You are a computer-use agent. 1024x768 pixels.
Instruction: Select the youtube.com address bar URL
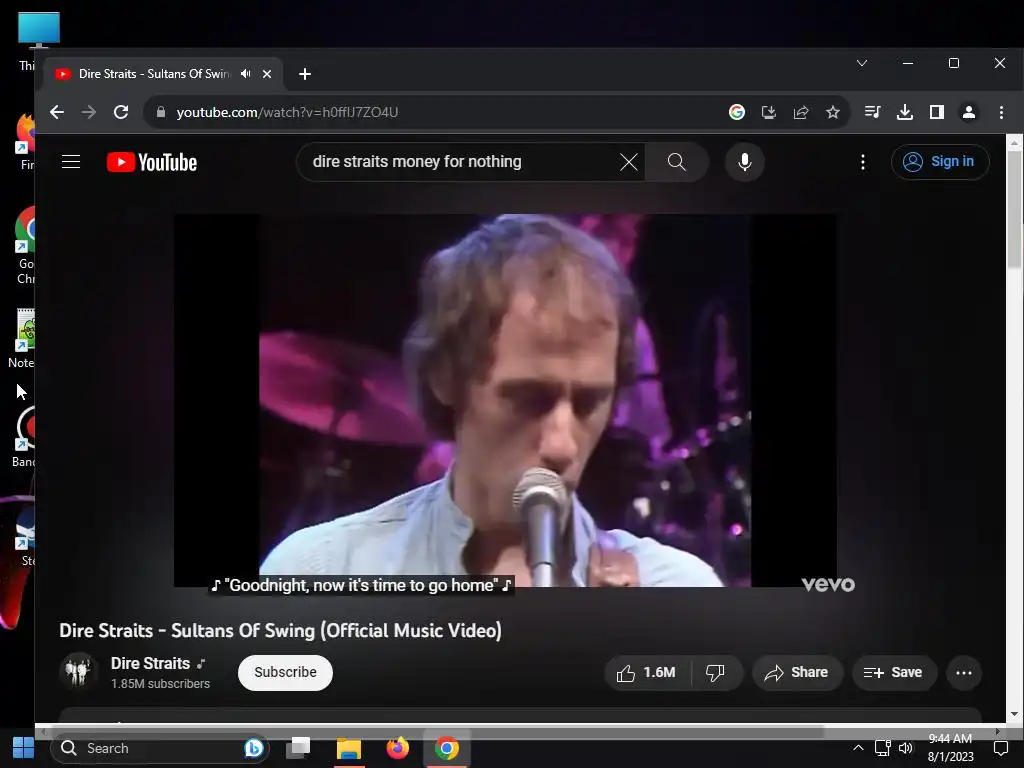[287, 112]
